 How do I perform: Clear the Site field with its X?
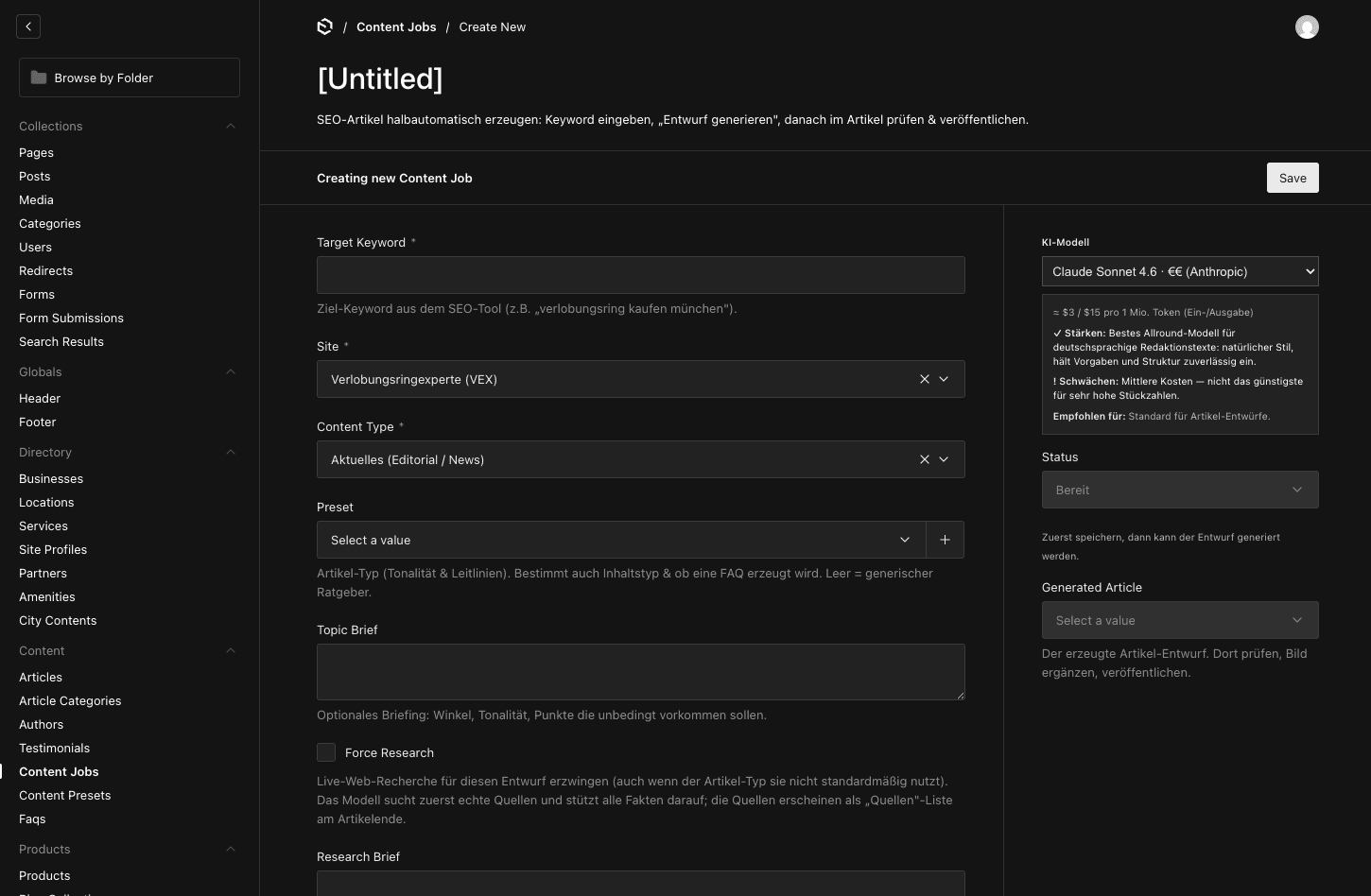925,379
